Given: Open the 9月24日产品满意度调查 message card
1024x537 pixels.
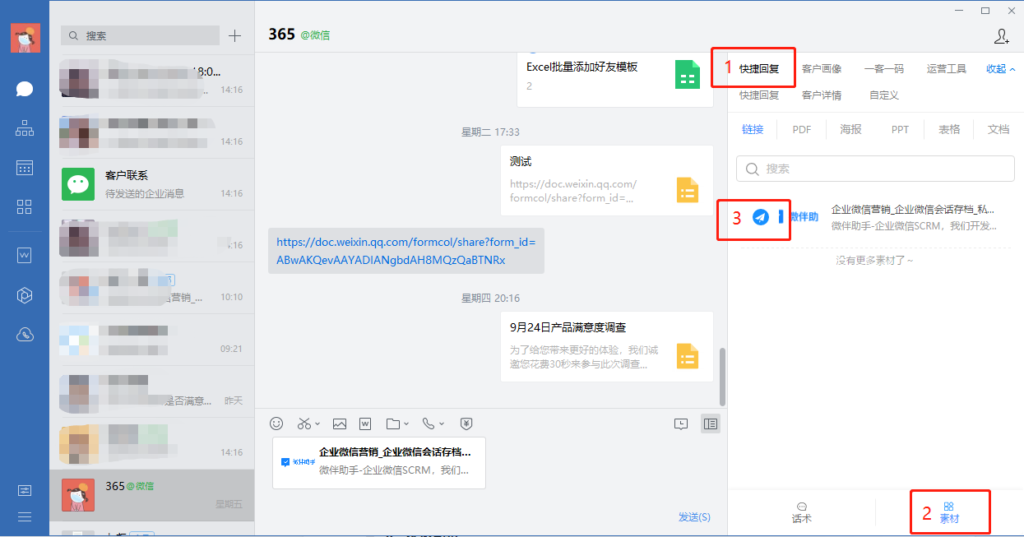Looking at the screenshot, I should click(x=607, y=347).
